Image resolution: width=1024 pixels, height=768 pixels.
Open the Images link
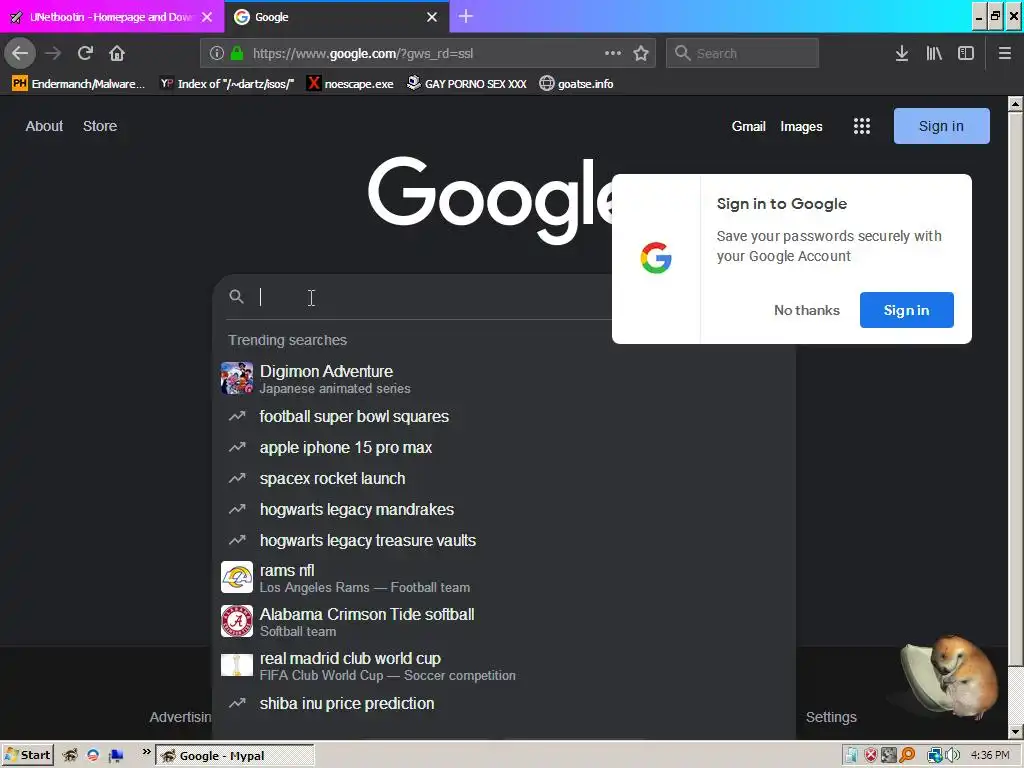coord(801,126)
